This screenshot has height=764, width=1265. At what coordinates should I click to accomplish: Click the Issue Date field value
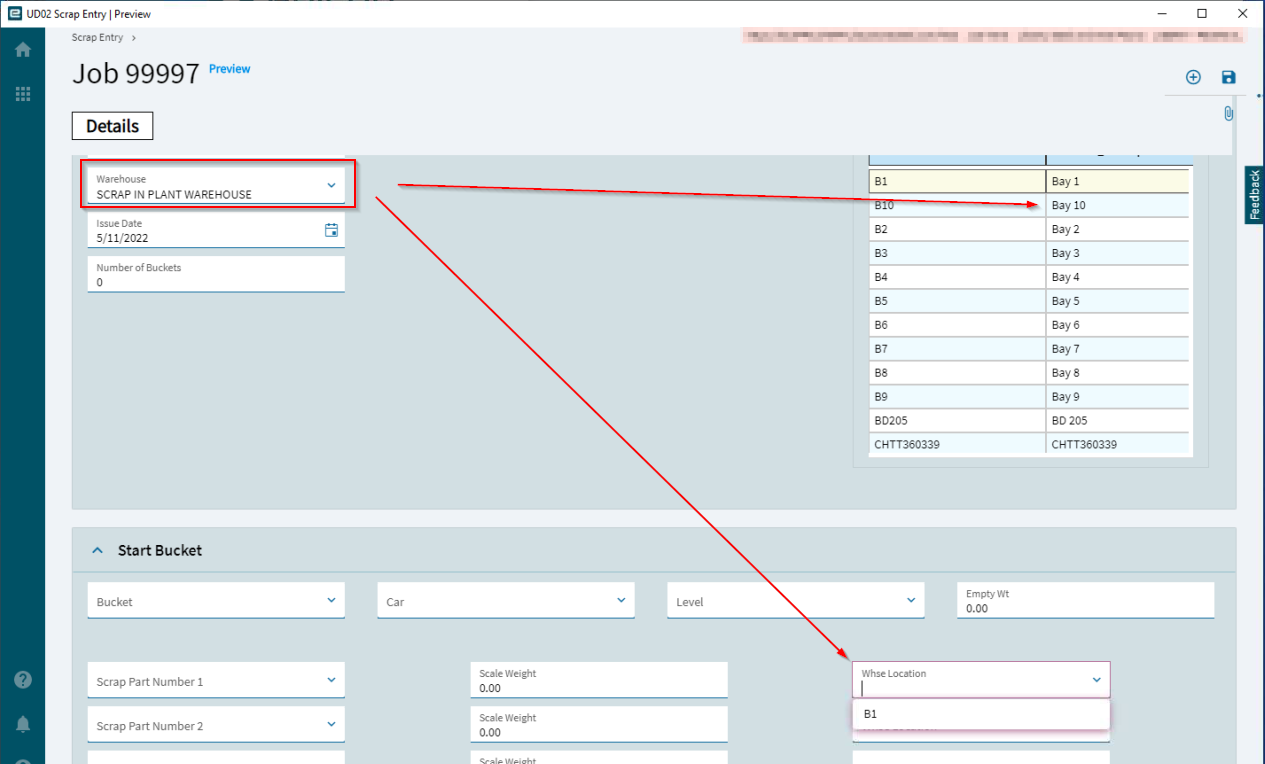click(120, 239)
